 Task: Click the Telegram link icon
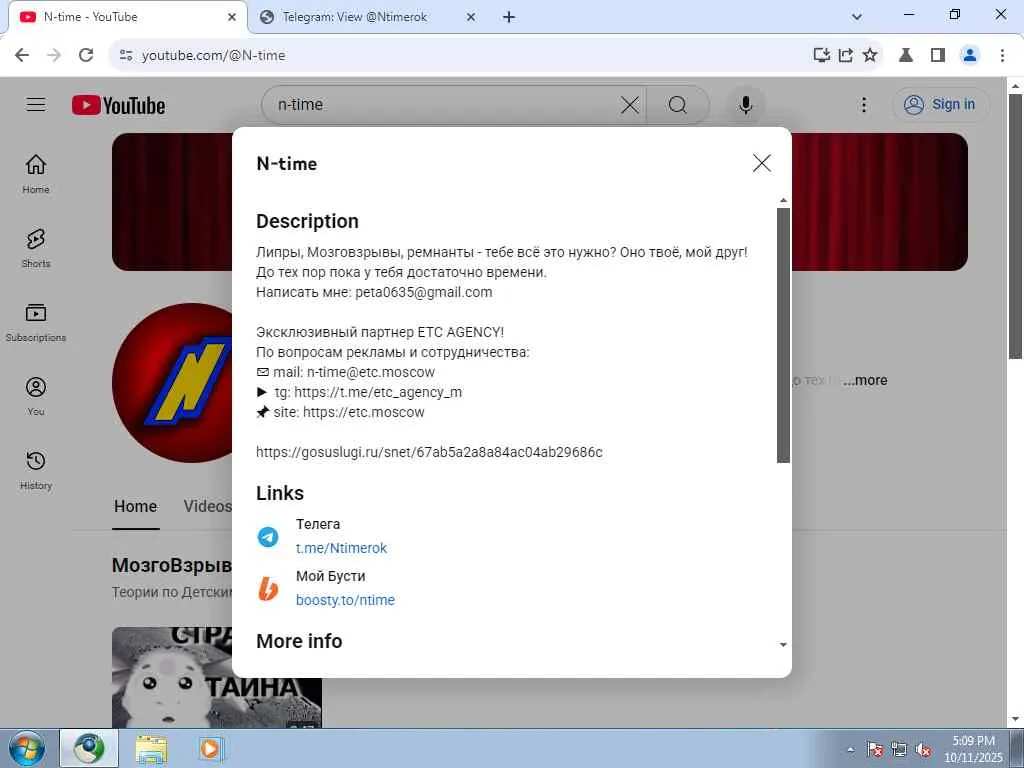(268, 537)
